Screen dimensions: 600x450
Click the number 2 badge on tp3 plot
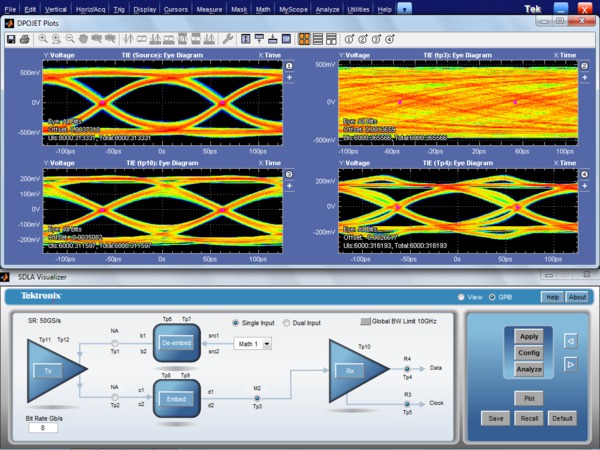tap(584, 66)
